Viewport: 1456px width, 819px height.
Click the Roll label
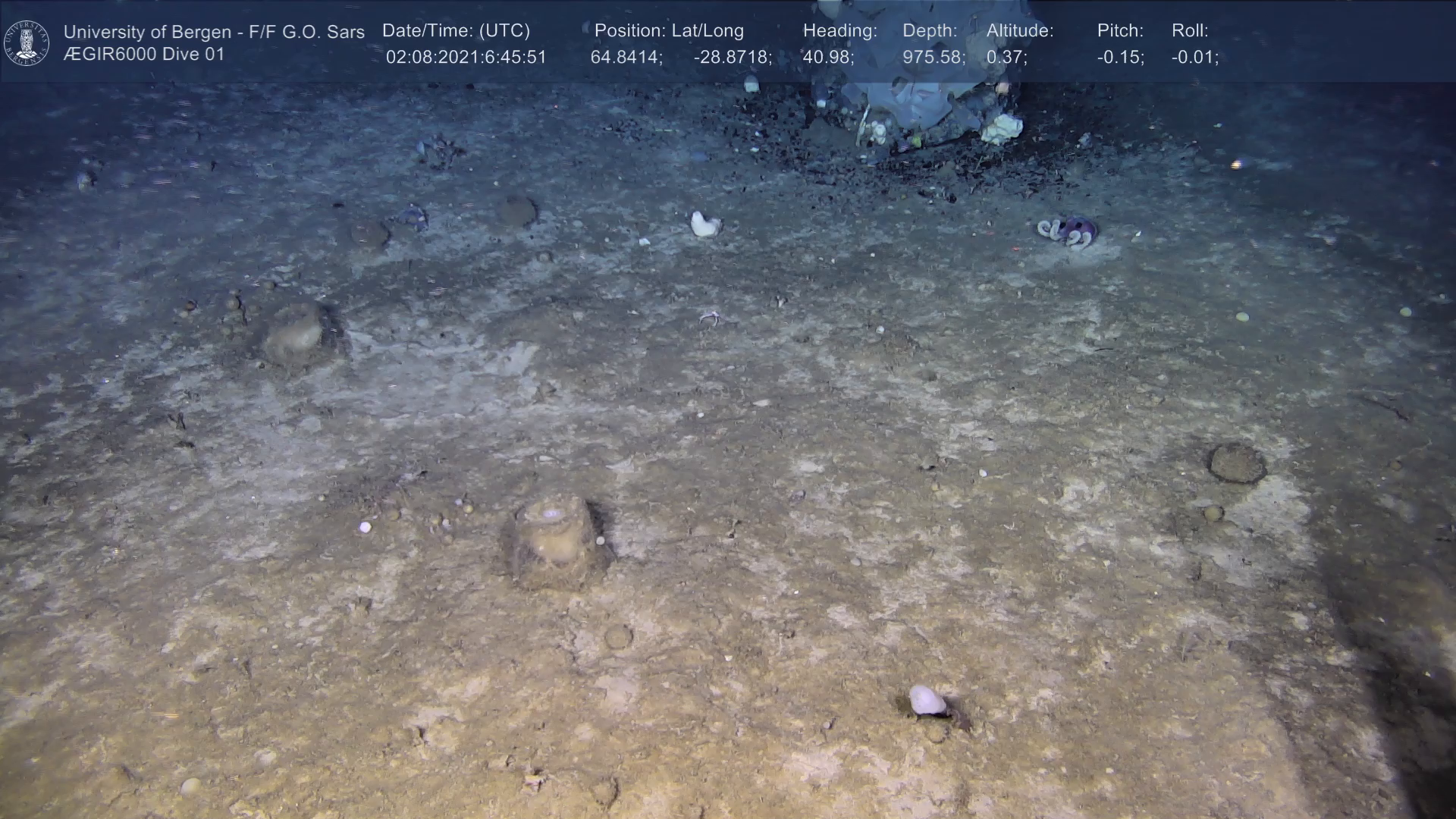coord(1189,30)
